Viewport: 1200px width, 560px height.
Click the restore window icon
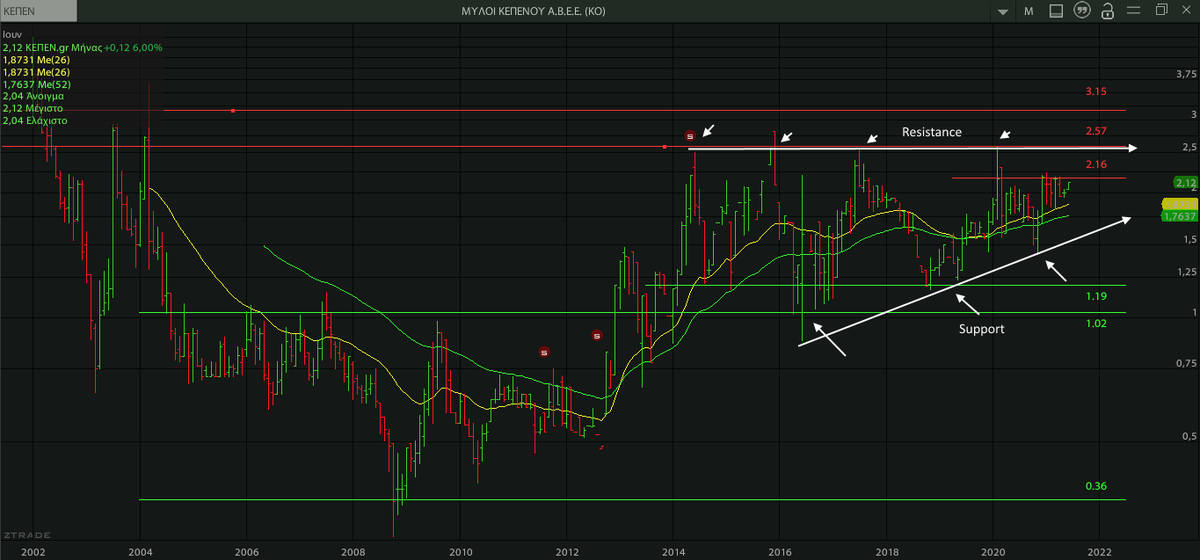(x=1161, y=10)
